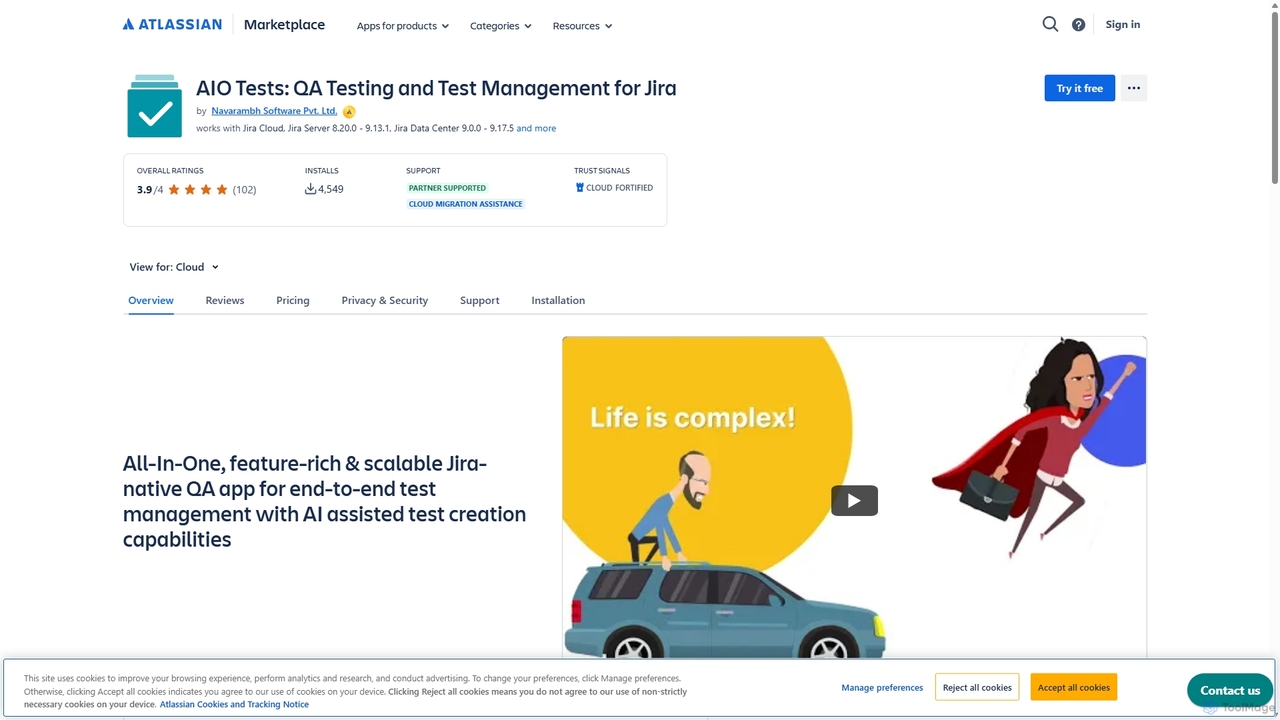Click the Cloud Fortified label
Image resolution: width=1280 pixels, height=720 pixels.
point(619,188)
